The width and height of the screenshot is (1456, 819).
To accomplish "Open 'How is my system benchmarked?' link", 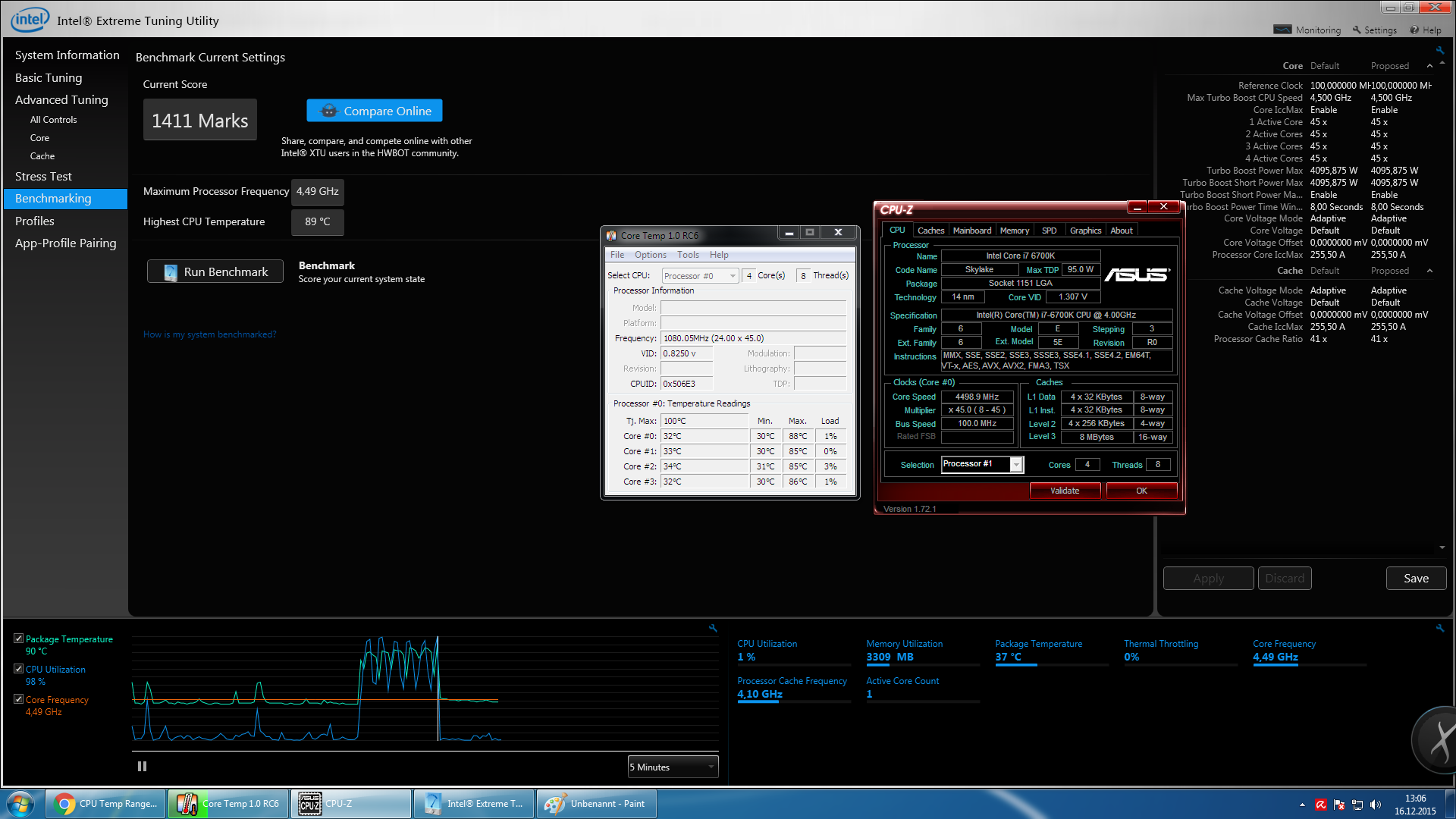I will click(209, 334).
